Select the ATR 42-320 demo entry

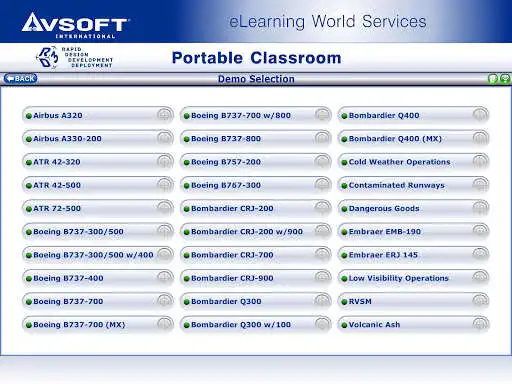click(98, 162)
